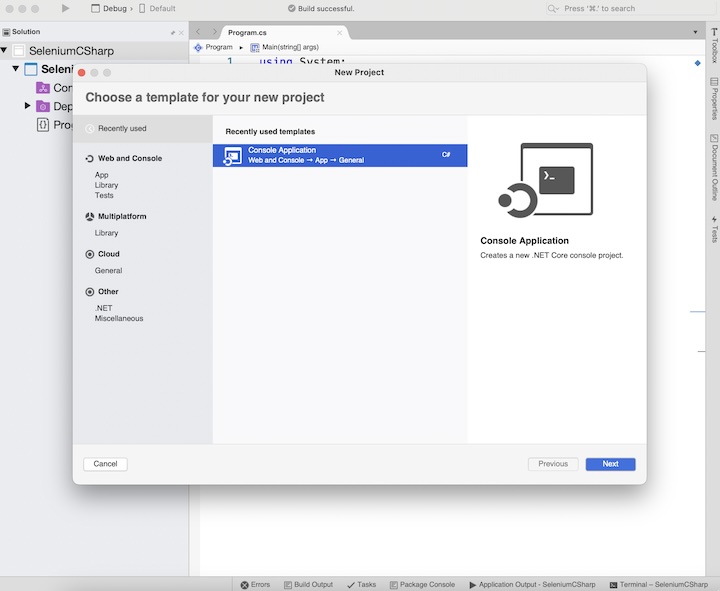This screenshot has width=720, height=591.
Task: Open the Default device selector
Action: pyautogui.click(x=158, y=8)
